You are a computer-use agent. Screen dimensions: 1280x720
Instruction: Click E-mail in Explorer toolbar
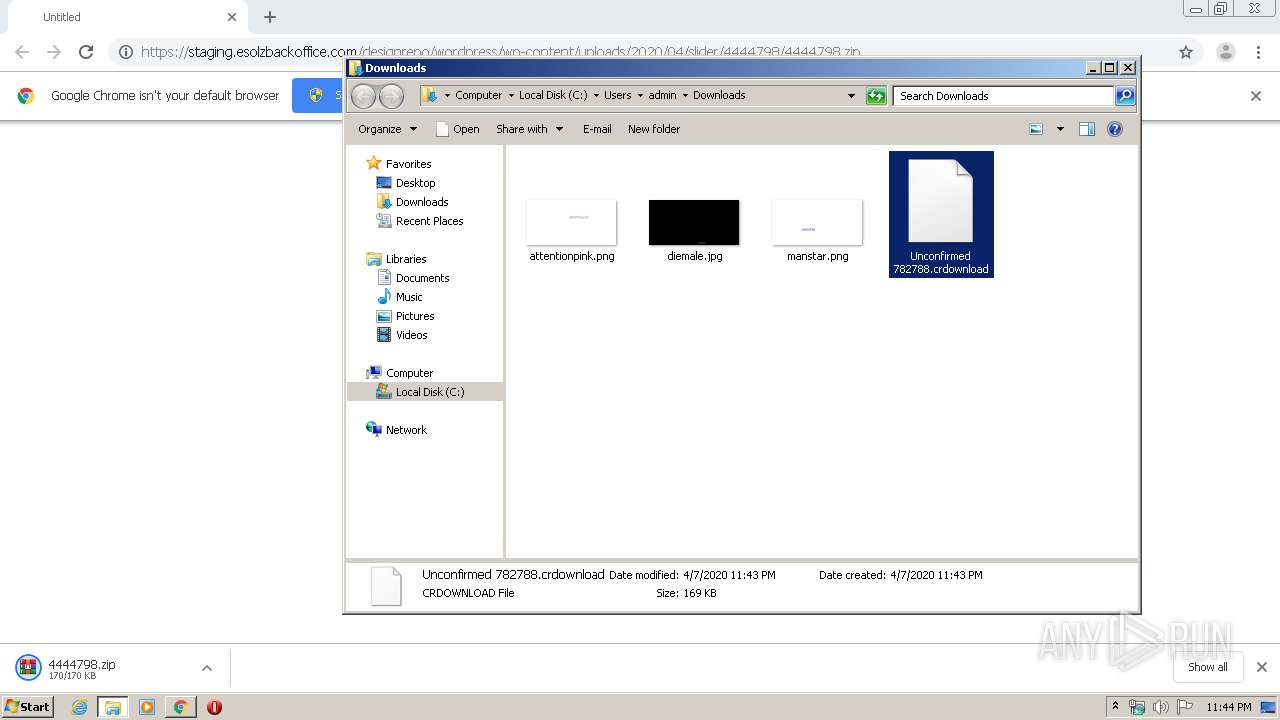pos(597,129)
